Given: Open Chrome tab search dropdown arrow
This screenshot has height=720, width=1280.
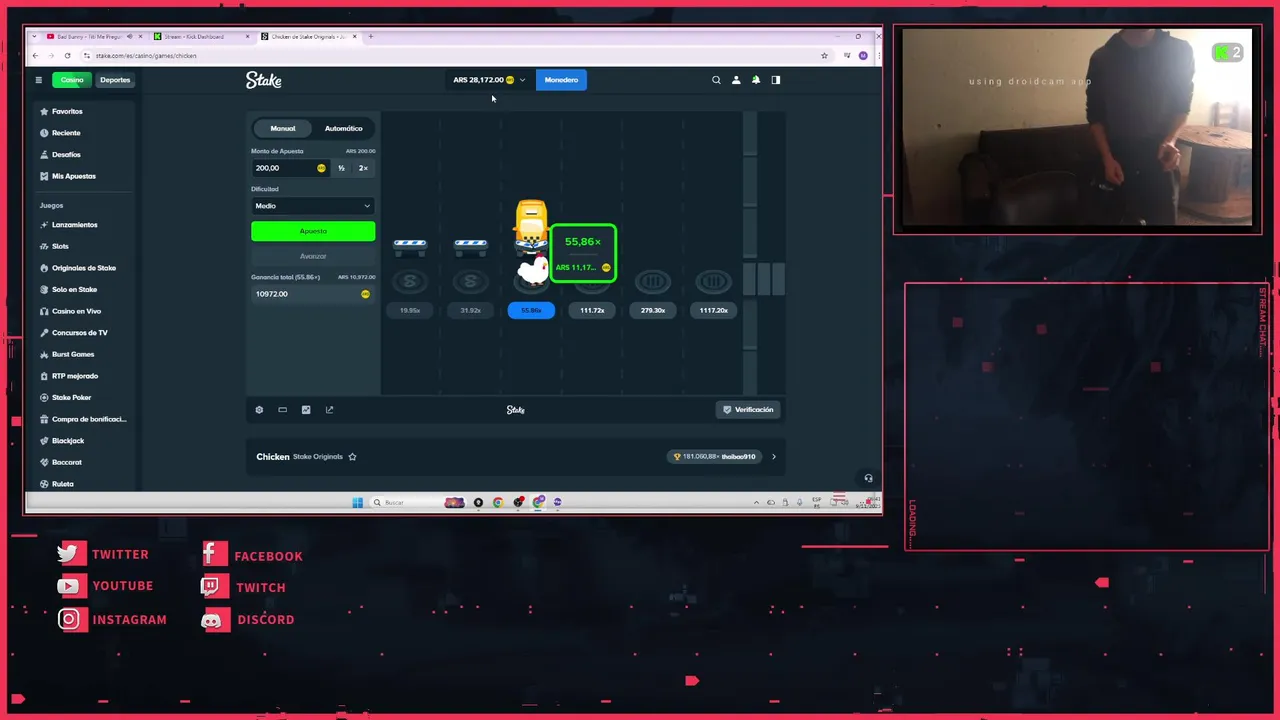Looking at the screenshot, I should (35, 37).
